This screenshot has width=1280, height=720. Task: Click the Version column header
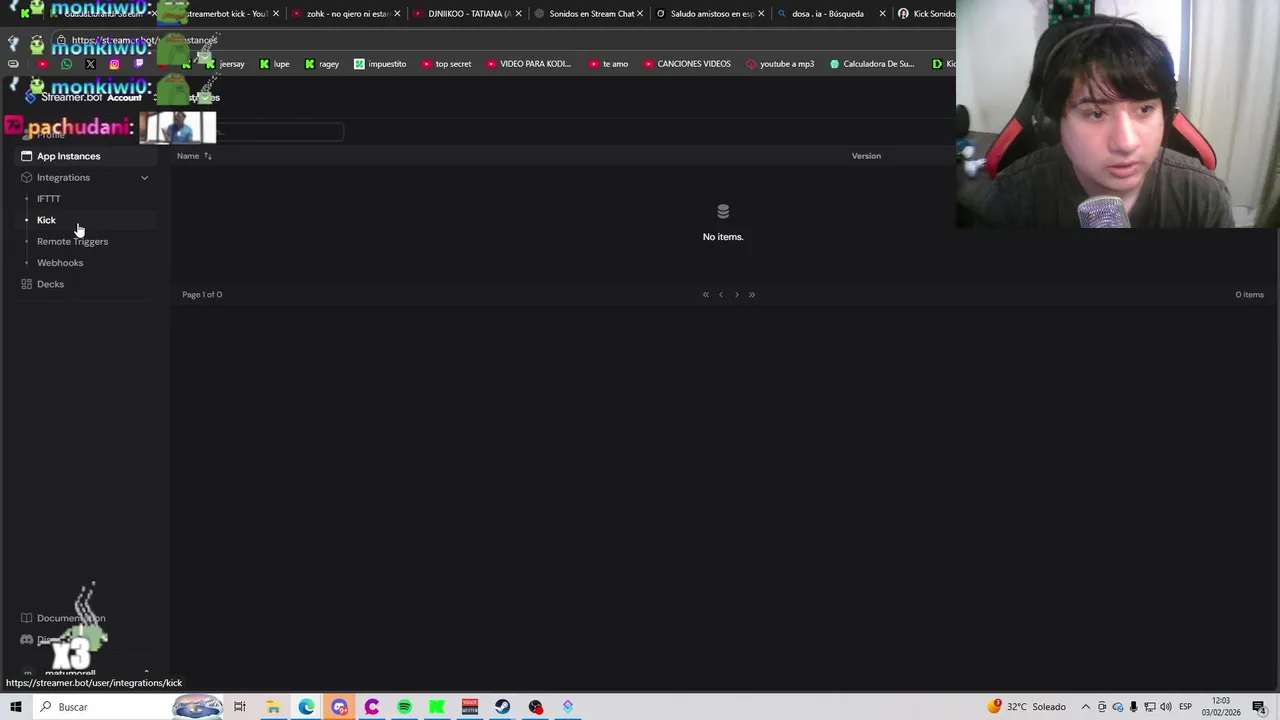click(866, 156)
